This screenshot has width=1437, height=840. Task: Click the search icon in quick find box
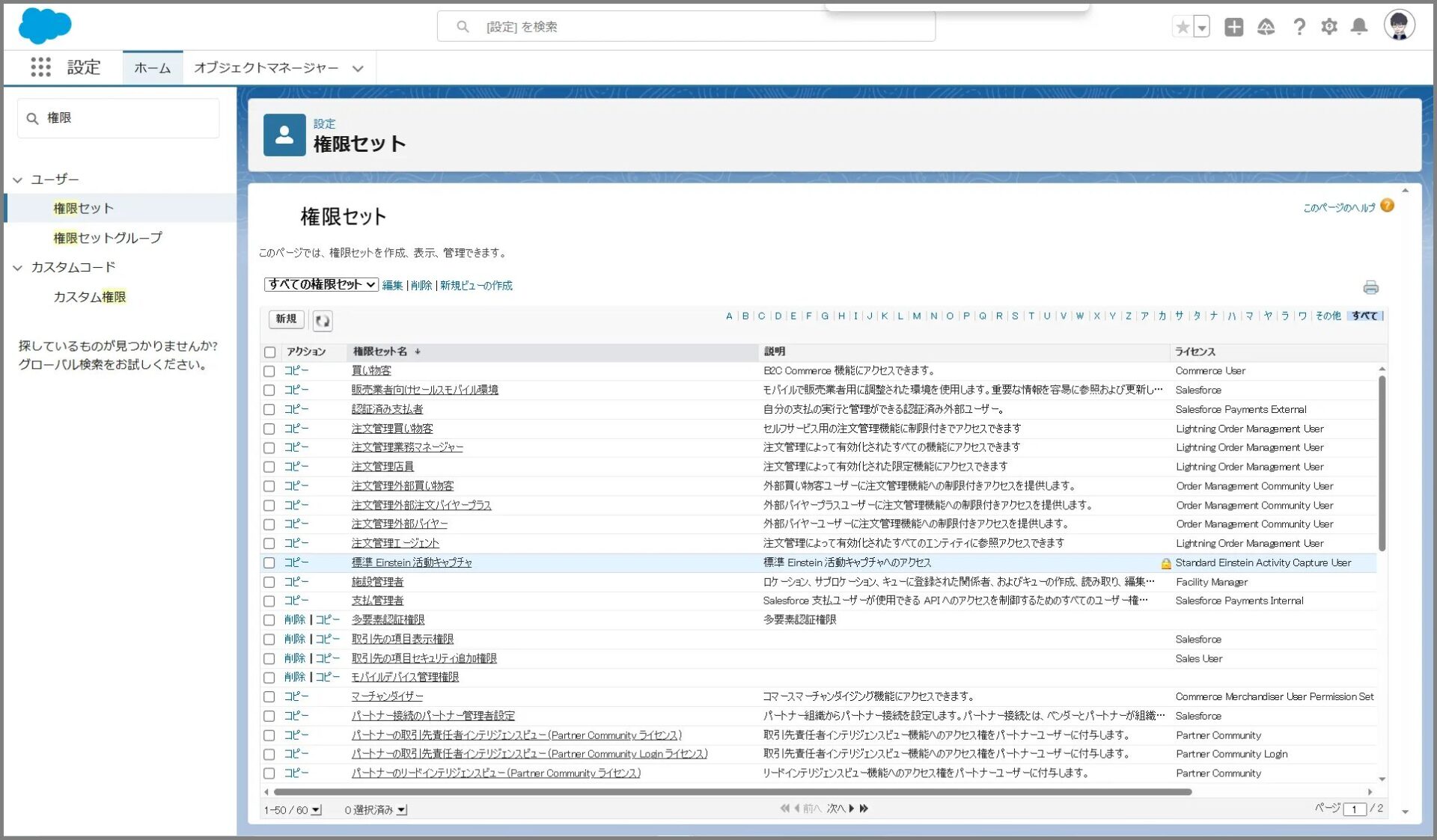[x=32, y=118]
